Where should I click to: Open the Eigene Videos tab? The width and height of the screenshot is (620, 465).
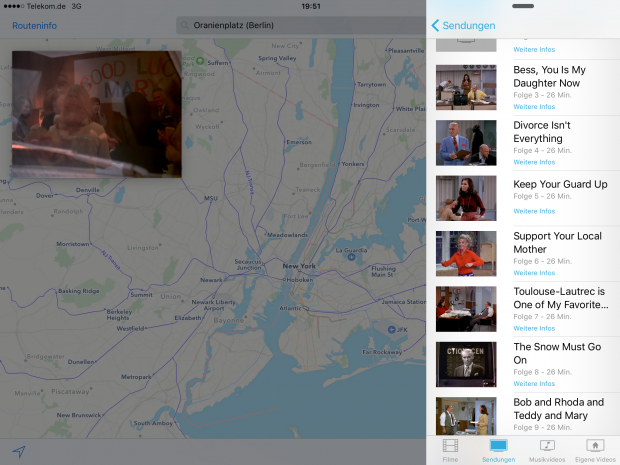(x=595, y=449)
